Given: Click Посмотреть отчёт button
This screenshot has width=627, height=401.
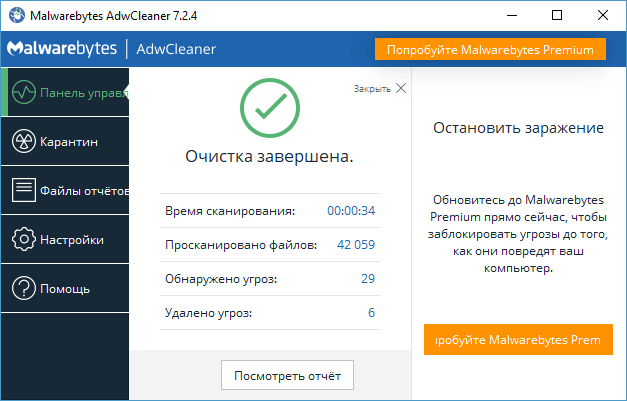Looking at the screenshot, I should (288, 375).
